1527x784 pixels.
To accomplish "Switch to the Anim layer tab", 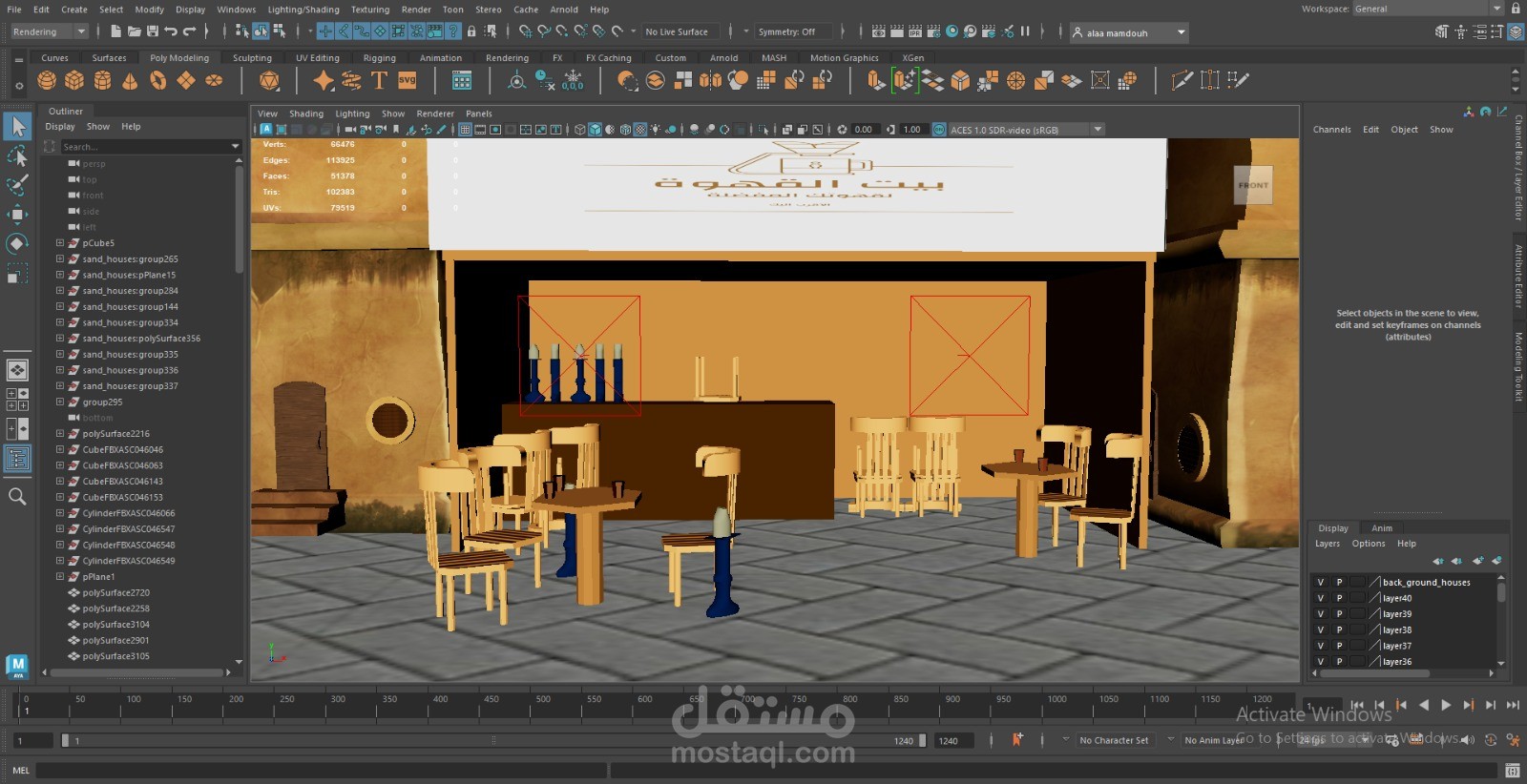I will pos(1382,528).
